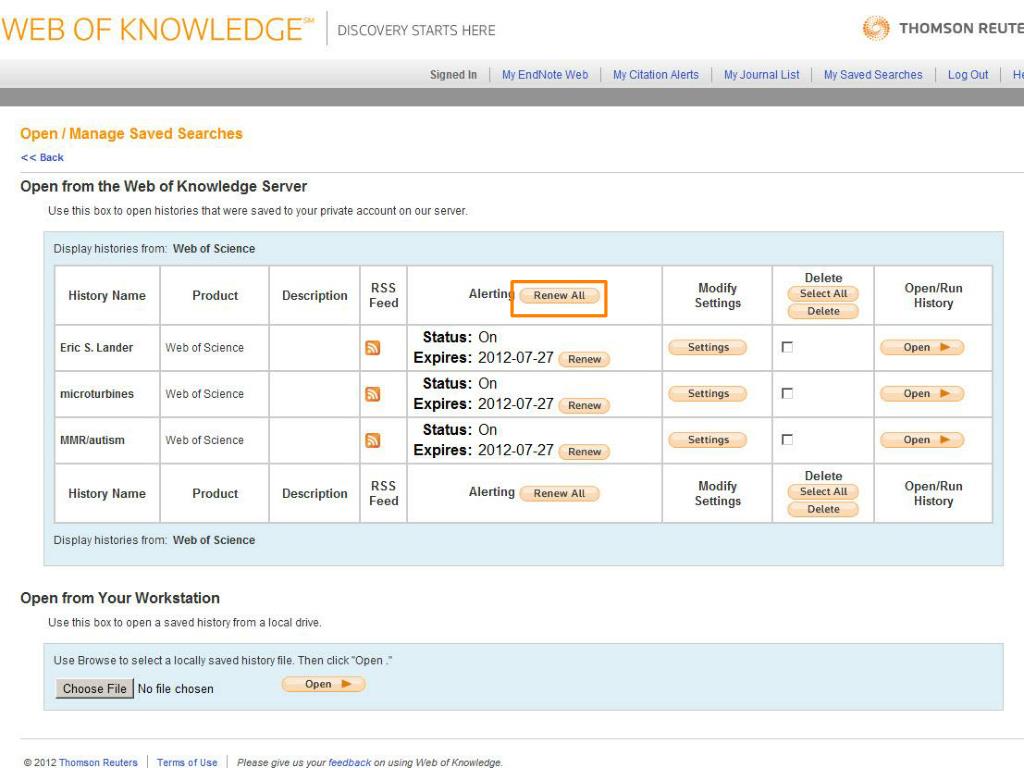This screenshot has height=768, width=1024.
Task: Go back via << Back link
Action: (42, 157)
